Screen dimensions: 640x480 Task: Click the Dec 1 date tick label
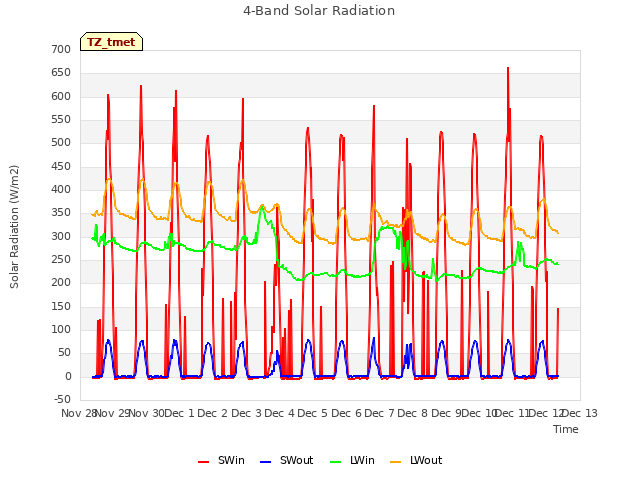pyautogui.click(x=179, y=413)
